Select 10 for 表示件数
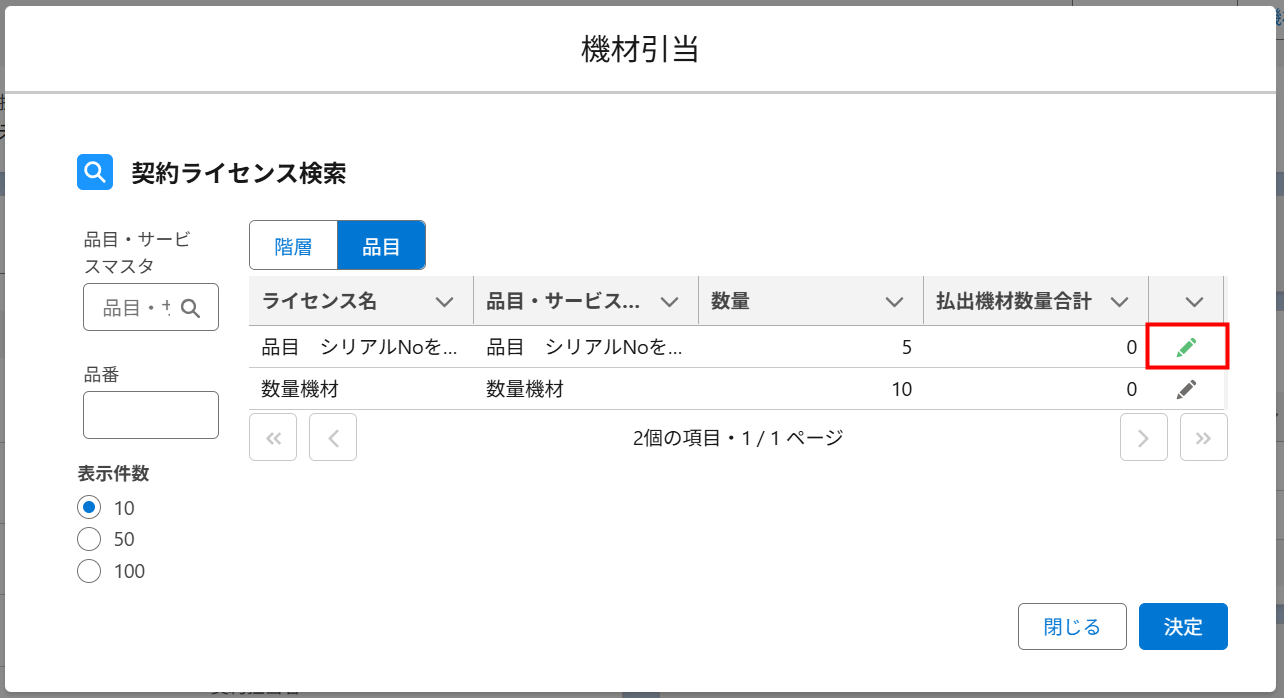 pyautogui.click(x=89, y=507)
